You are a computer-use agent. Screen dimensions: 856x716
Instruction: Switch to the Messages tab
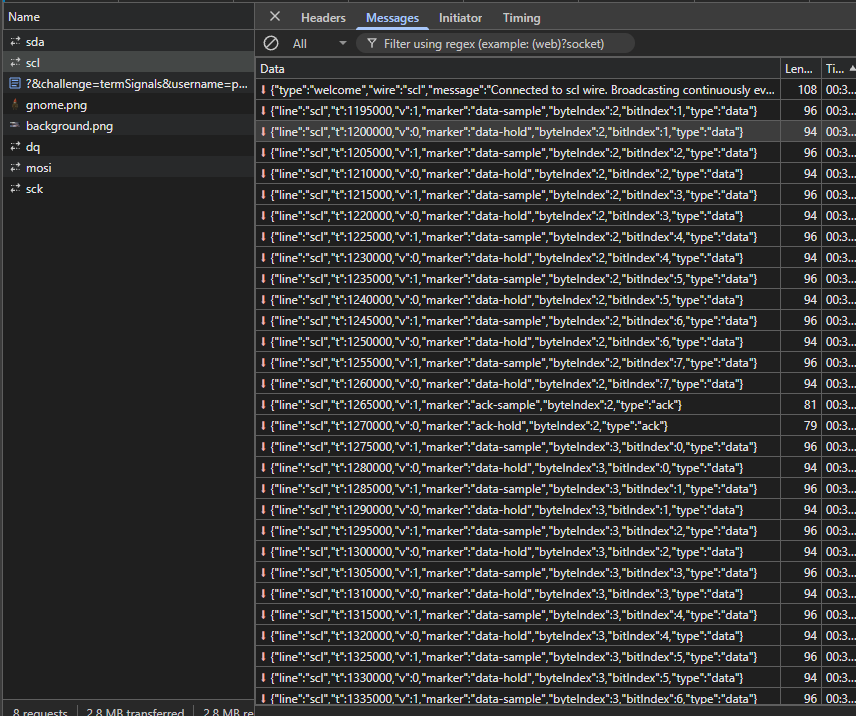click(x=393, y=18)
